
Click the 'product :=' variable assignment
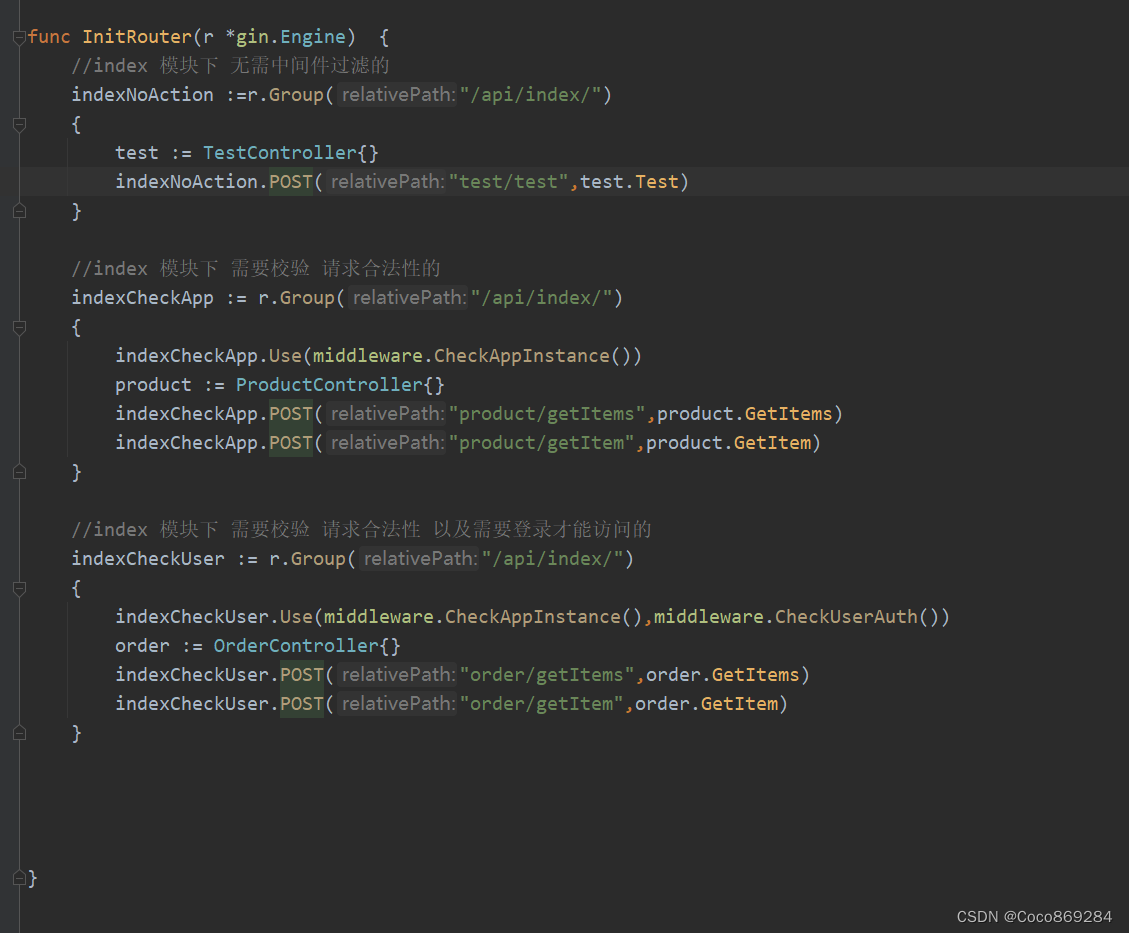pos(170,384)
